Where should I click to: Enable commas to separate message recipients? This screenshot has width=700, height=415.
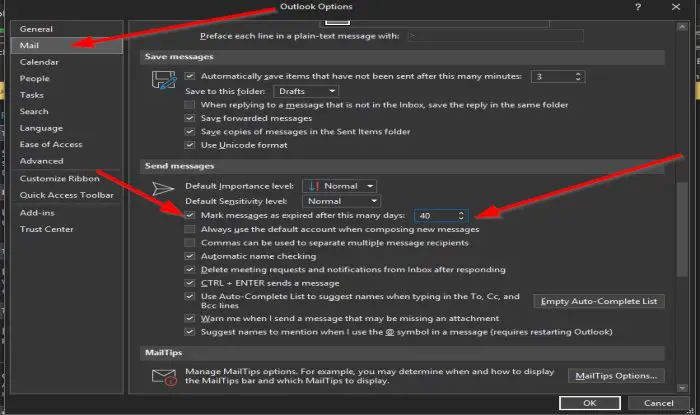[190, 243]
